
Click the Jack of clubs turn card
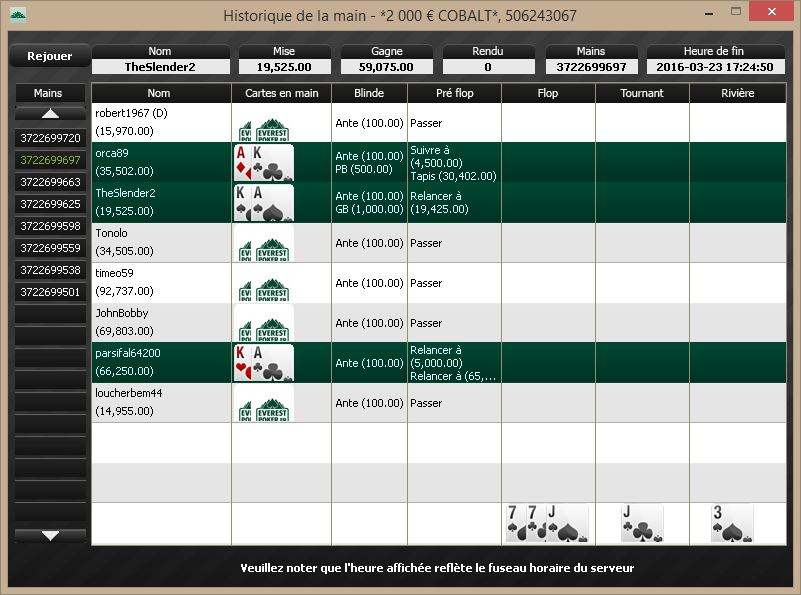coord(642,523)
